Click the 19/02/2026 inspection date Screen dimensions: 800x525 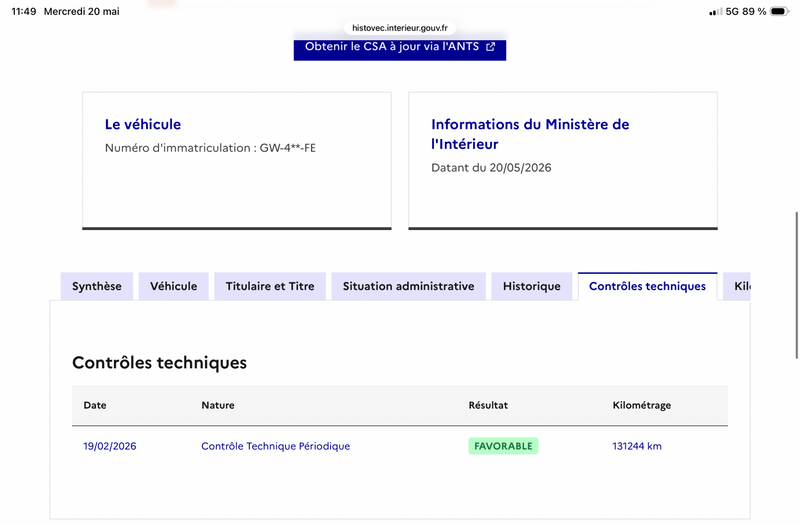coord(110,446)
